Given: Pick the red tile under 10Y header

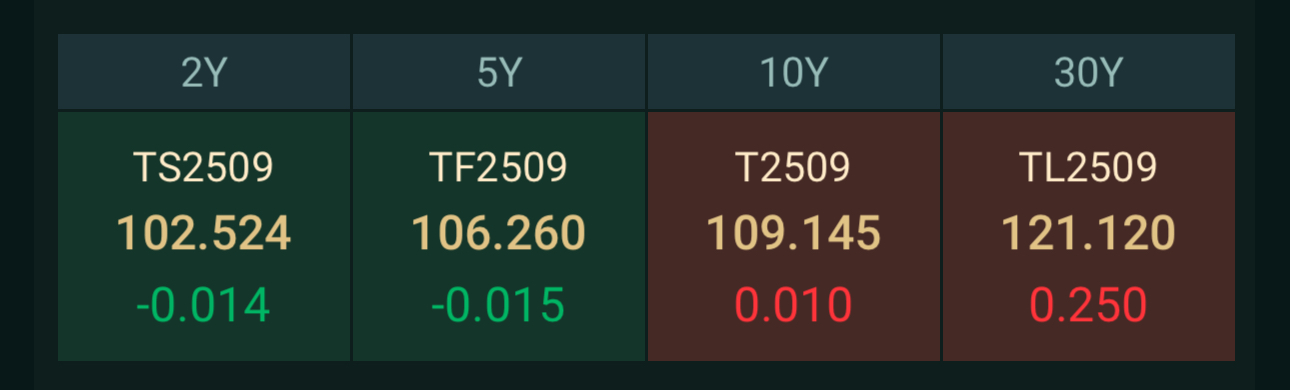Looking at the screenshot, I should click(794, 236).
